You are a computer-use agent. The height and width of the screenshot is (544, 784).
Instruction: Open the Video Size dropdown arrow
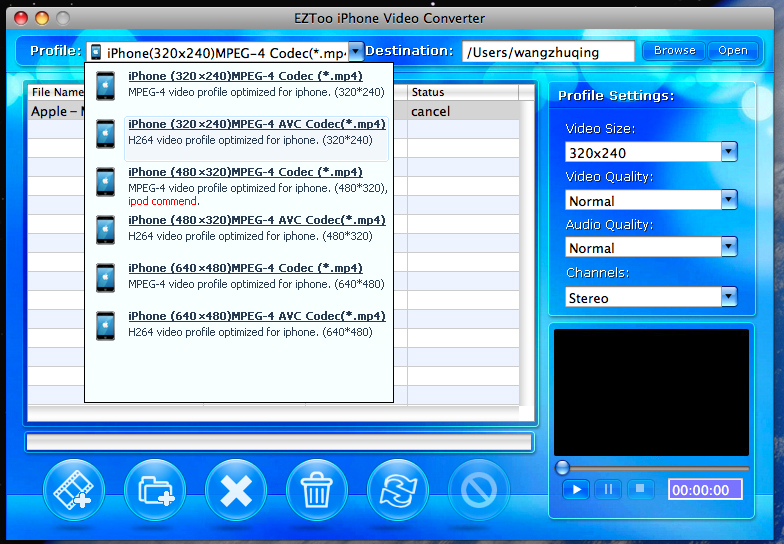(729, 152)
